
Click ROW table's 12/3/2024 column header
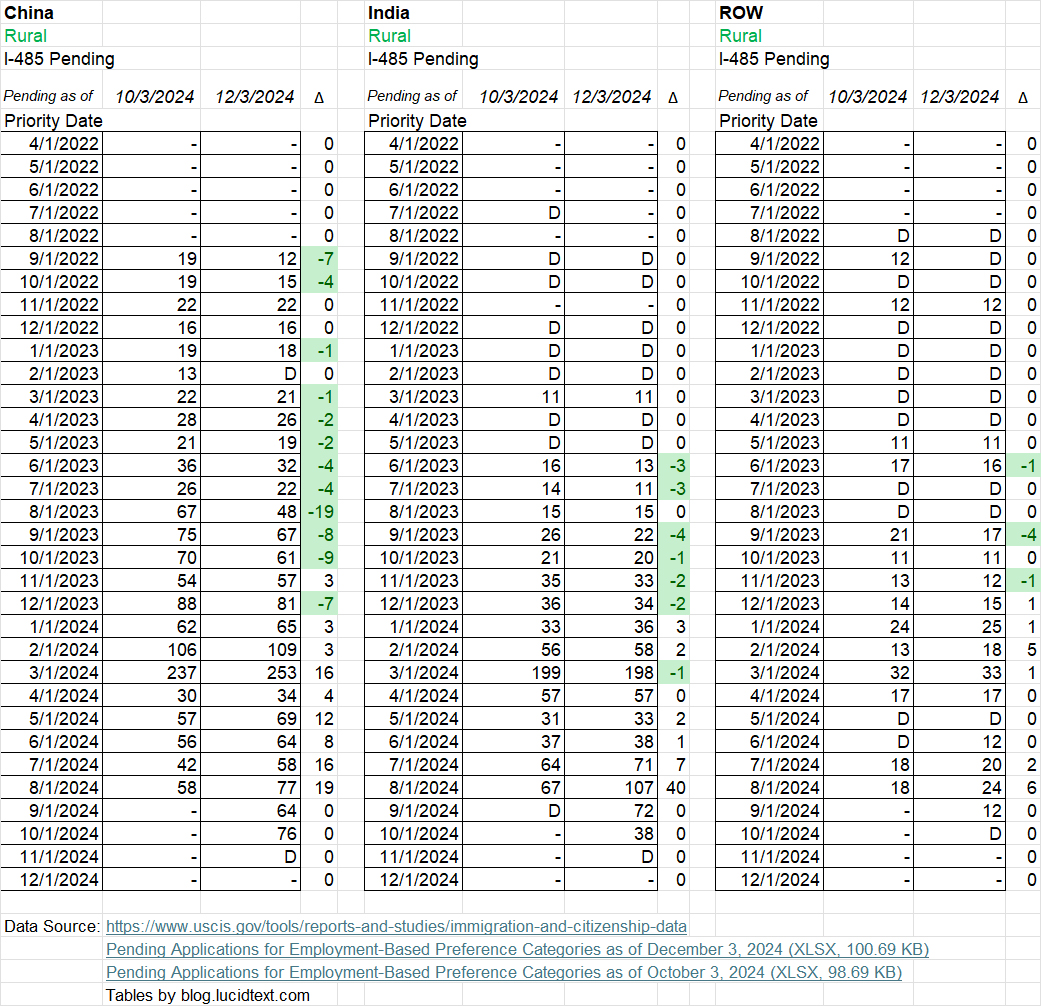click(x=959, y=97)
